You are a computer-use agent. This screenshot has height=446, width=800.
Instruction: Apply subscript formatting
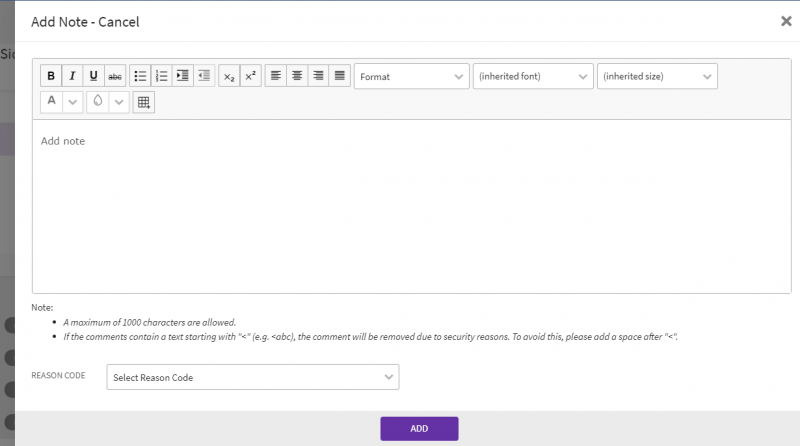[x=229, y=76]
